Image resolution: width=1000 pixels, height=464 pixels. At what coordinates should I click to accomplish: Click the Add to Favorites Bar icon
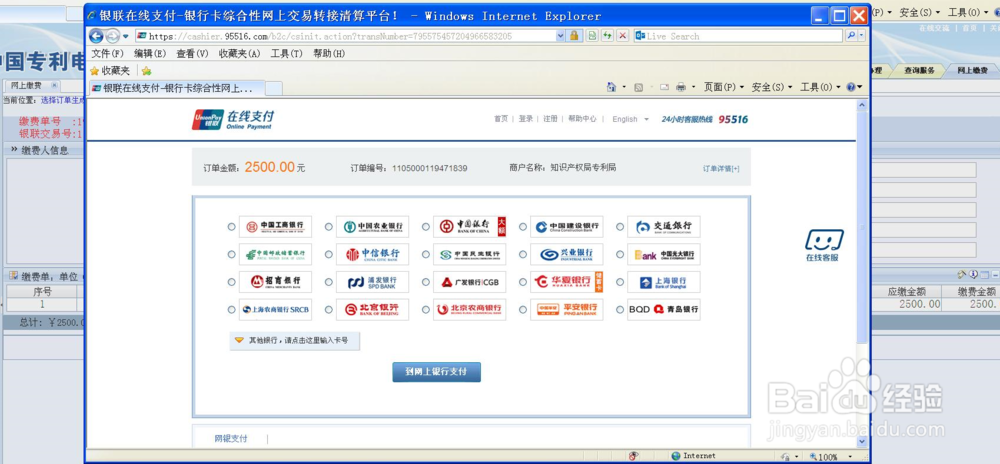(x=146, y=71)
